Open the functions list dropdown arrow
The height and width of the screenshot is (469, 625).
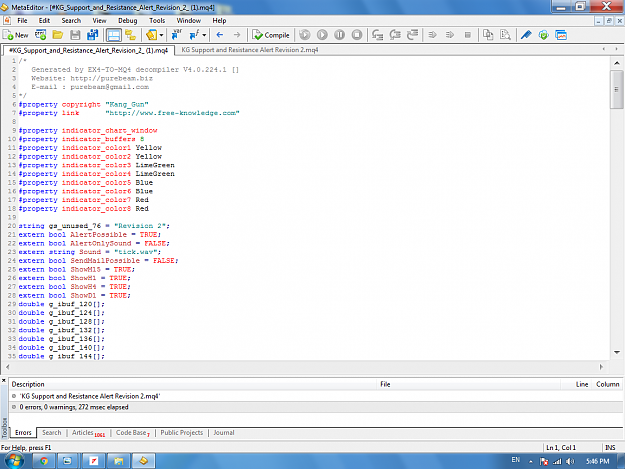[x=204, y=35]
